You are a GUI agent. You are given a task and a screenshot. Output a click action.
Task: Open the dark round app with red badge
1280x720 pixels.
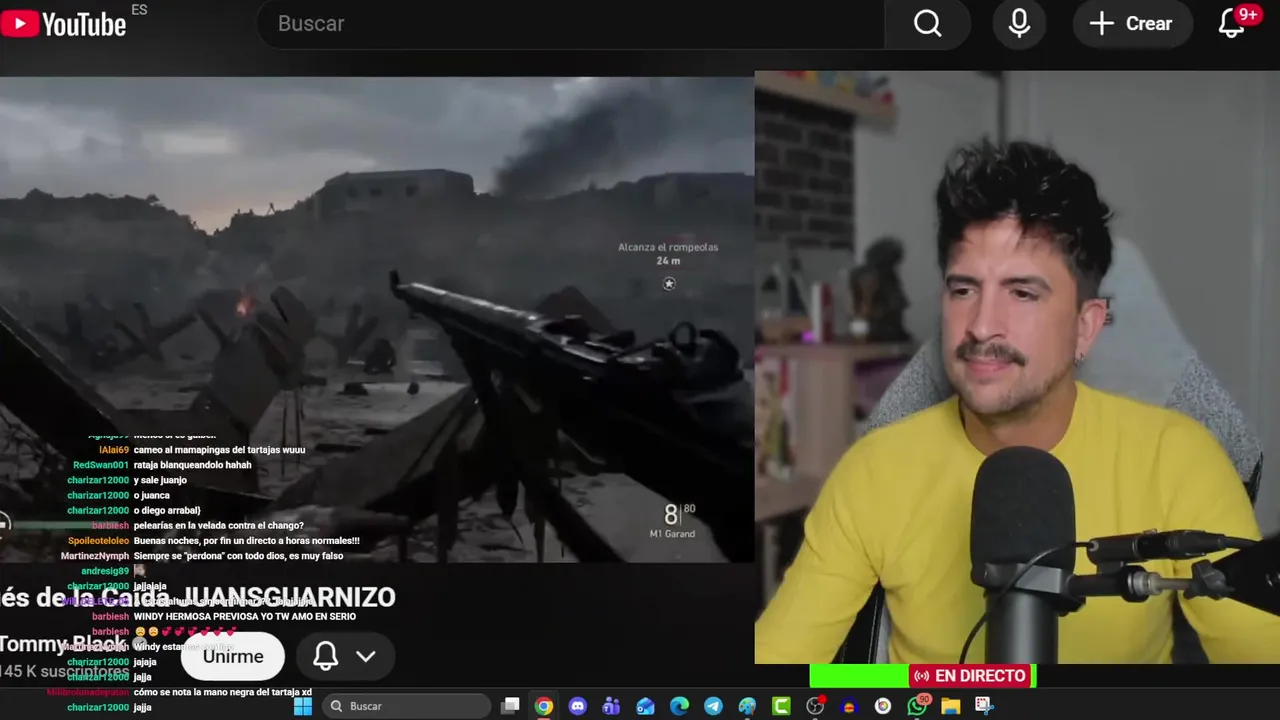pyautogui.click(x=815, y=706)
